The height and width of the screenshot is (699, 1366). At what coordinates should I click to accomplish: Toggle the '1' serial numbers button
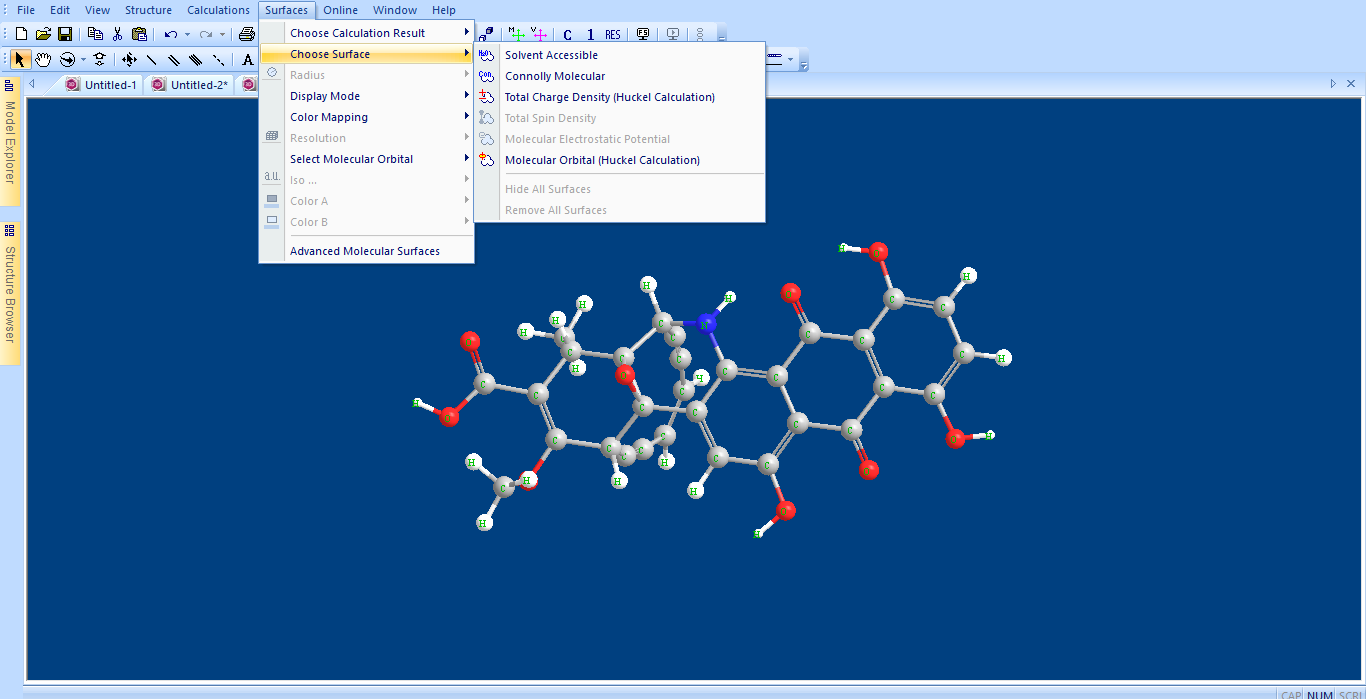pyautogui.click(x=590, y=35)
